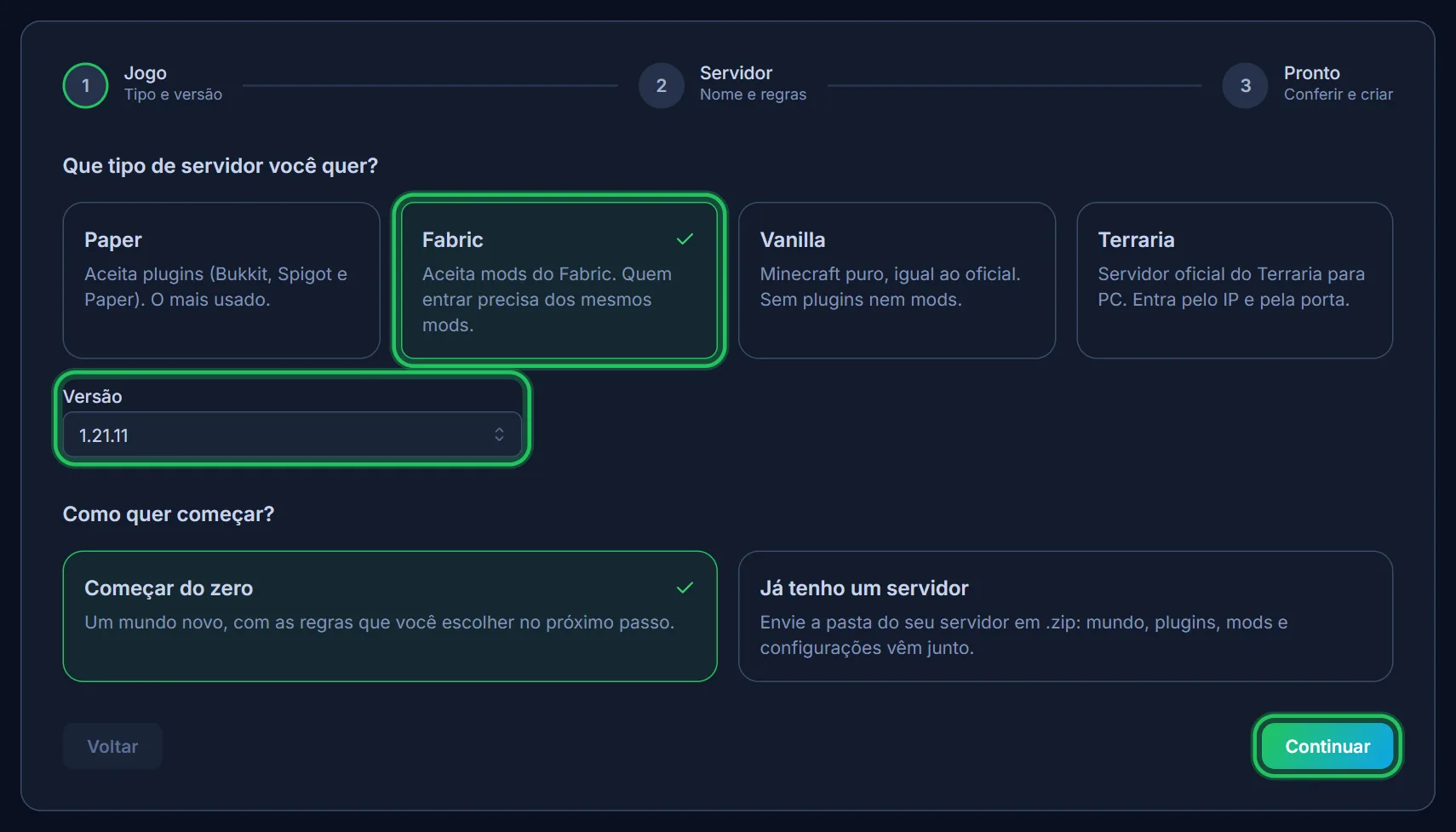Image resolution: width=1456 pixels, height=832 pixels.
Task: Click the up-down chevron in Versão selector
Action: tap(499, 435)
